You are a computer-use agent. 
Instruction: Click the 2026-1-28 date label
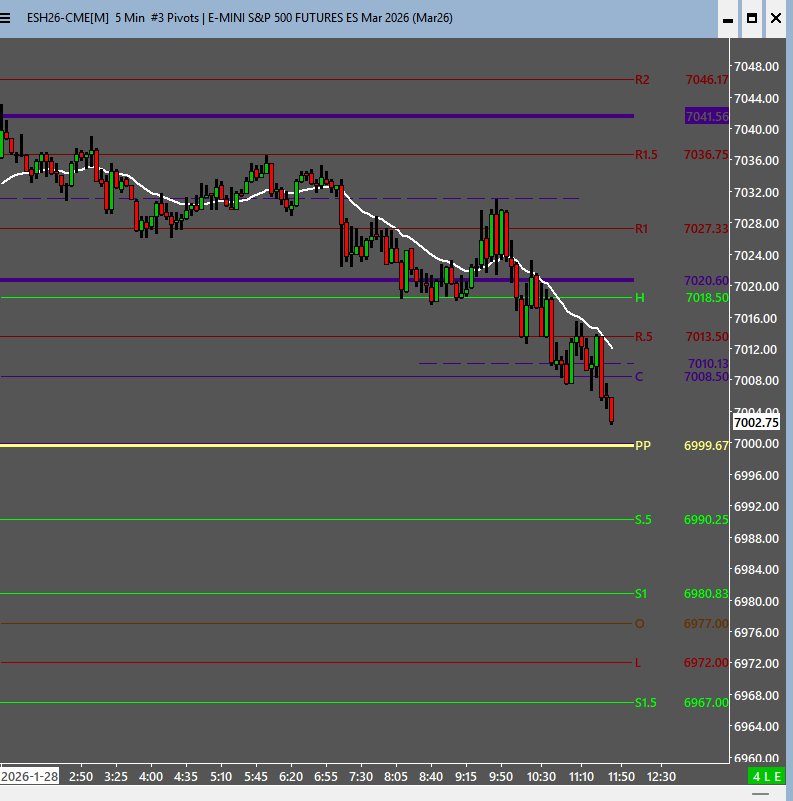tap(28, 776)
